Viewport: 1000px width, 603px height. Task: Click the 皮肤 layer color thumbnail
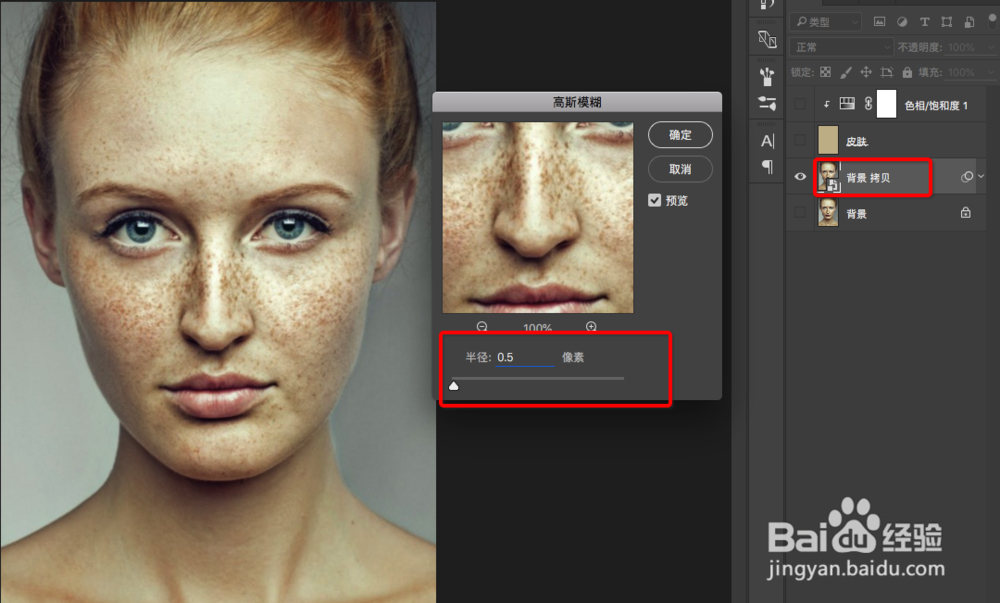click(828, 140)
